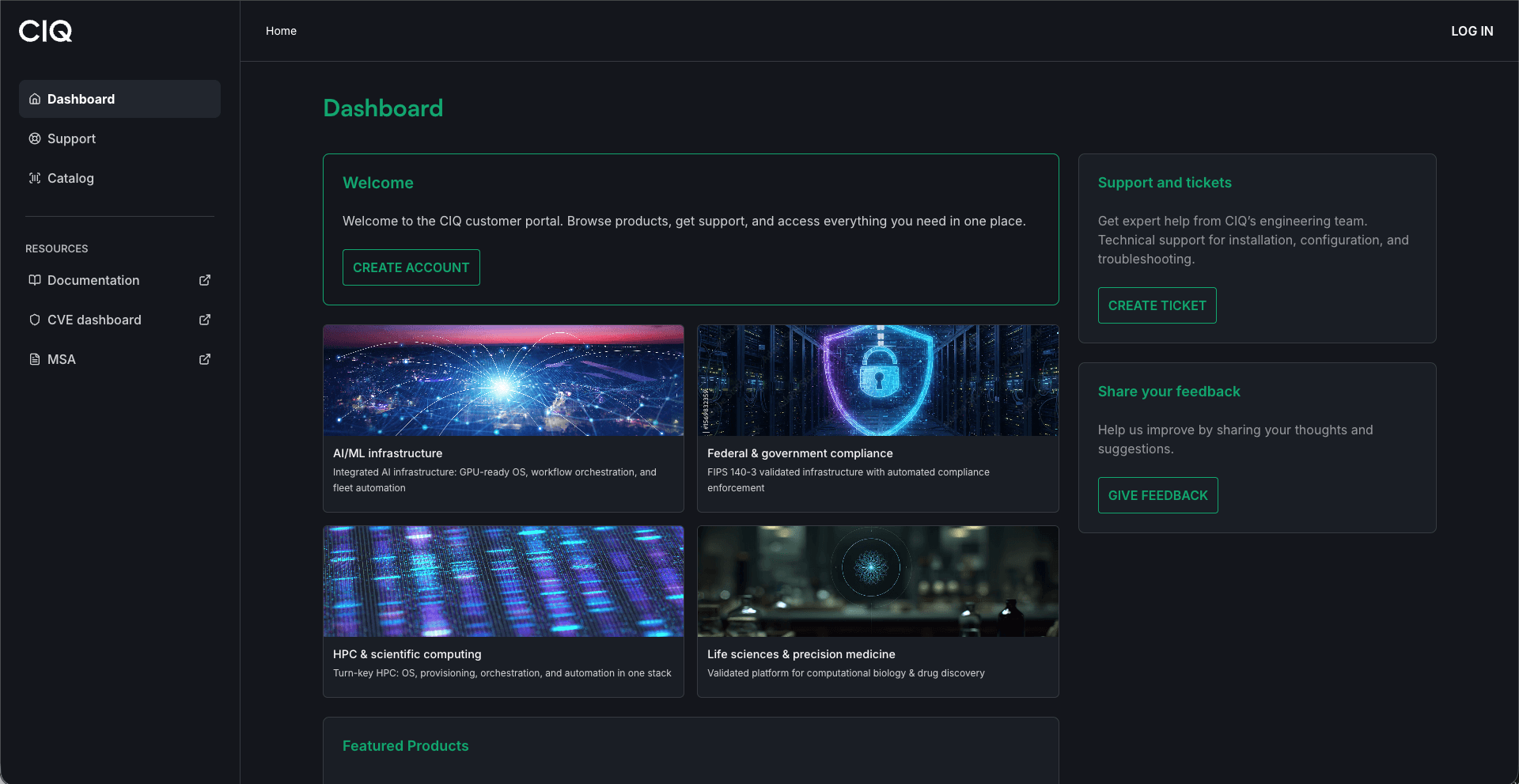Click the Documentation book icon

tap(35, 280)
